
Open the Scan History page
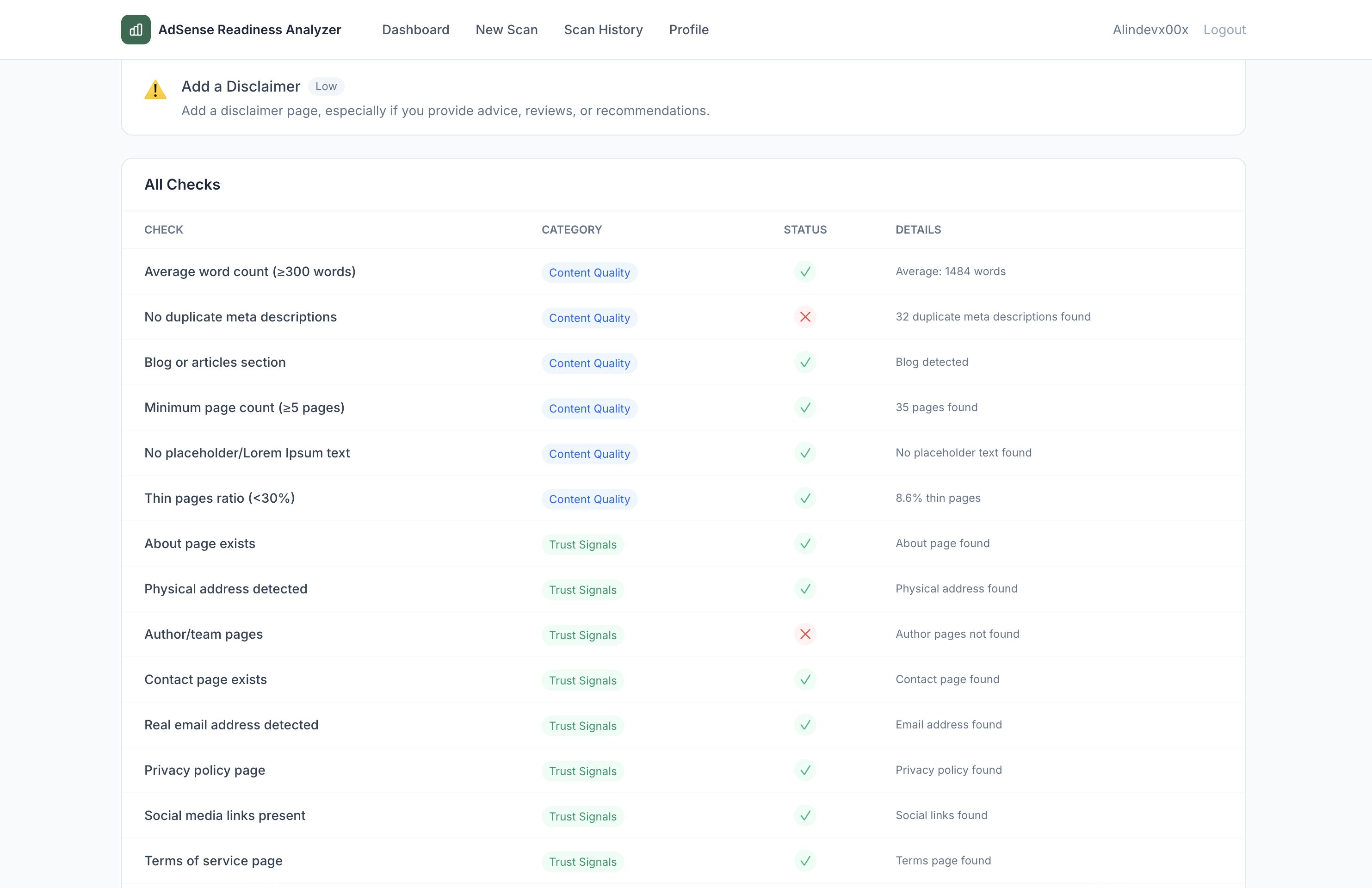pos(603,30)
